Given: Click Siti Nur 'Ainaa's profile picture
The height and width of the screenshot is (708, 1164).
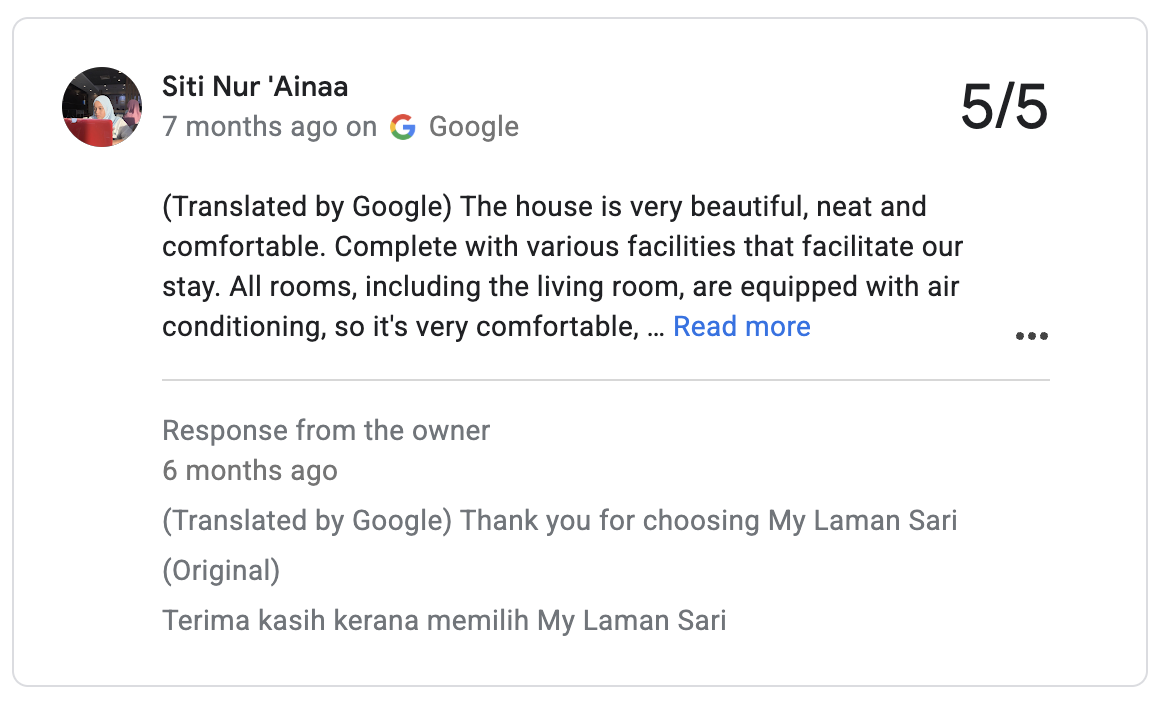Looking at the screenshot, I should [101, 106].
